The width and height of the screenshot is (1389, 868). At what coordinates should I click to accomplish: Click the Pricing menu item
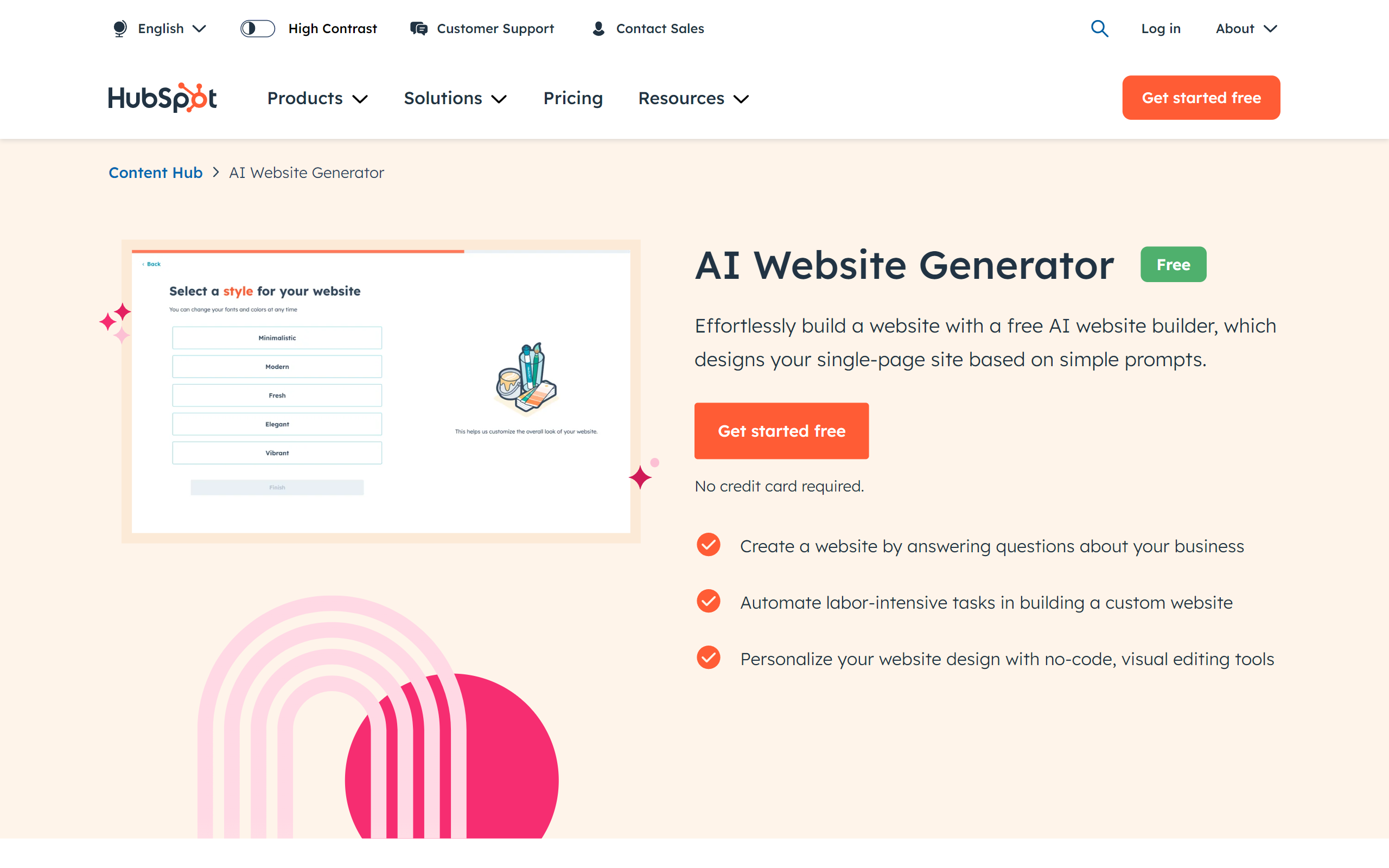(573, 97)
